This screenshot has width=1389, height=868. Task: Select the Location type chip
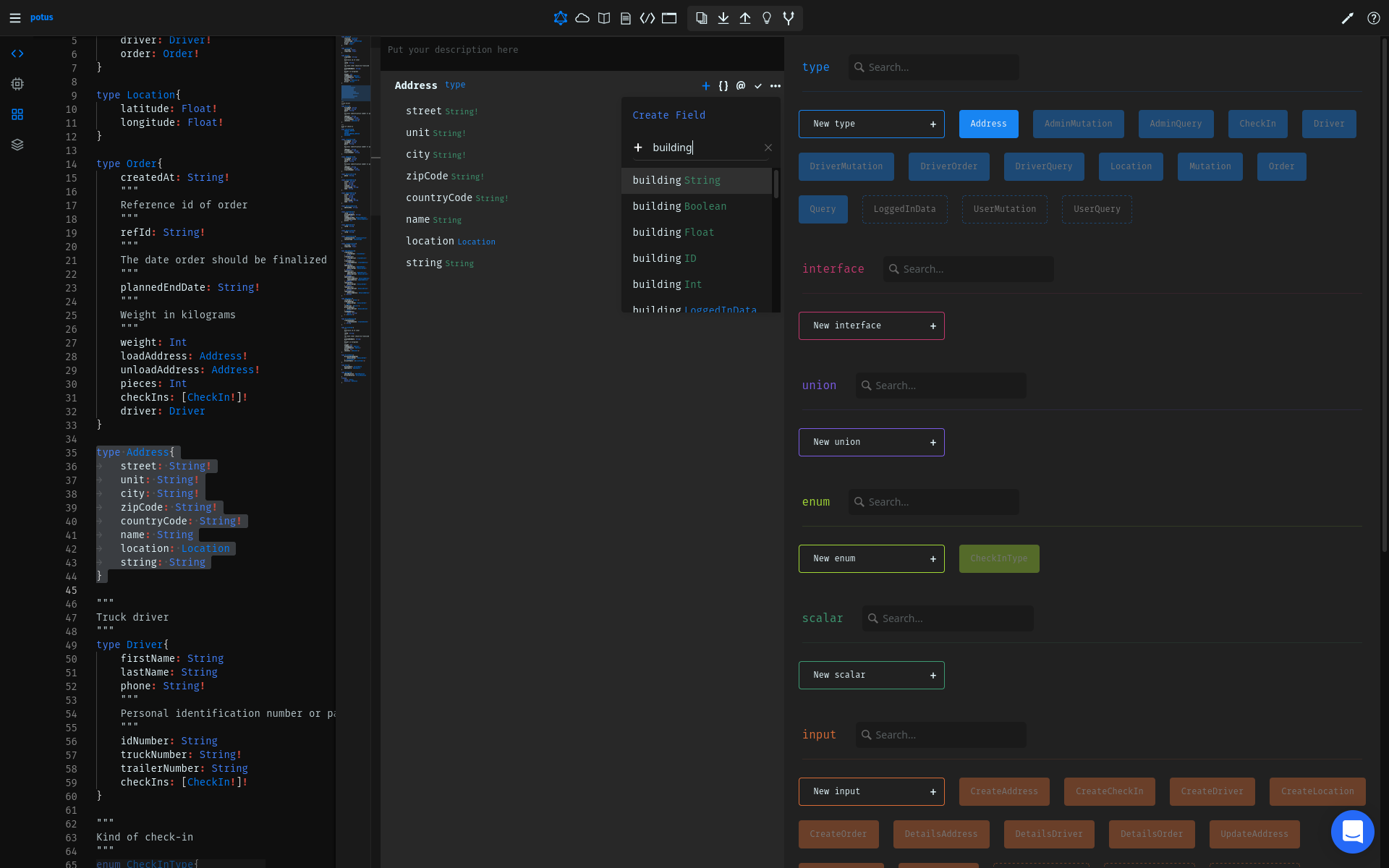click(x=1131, y=166)
